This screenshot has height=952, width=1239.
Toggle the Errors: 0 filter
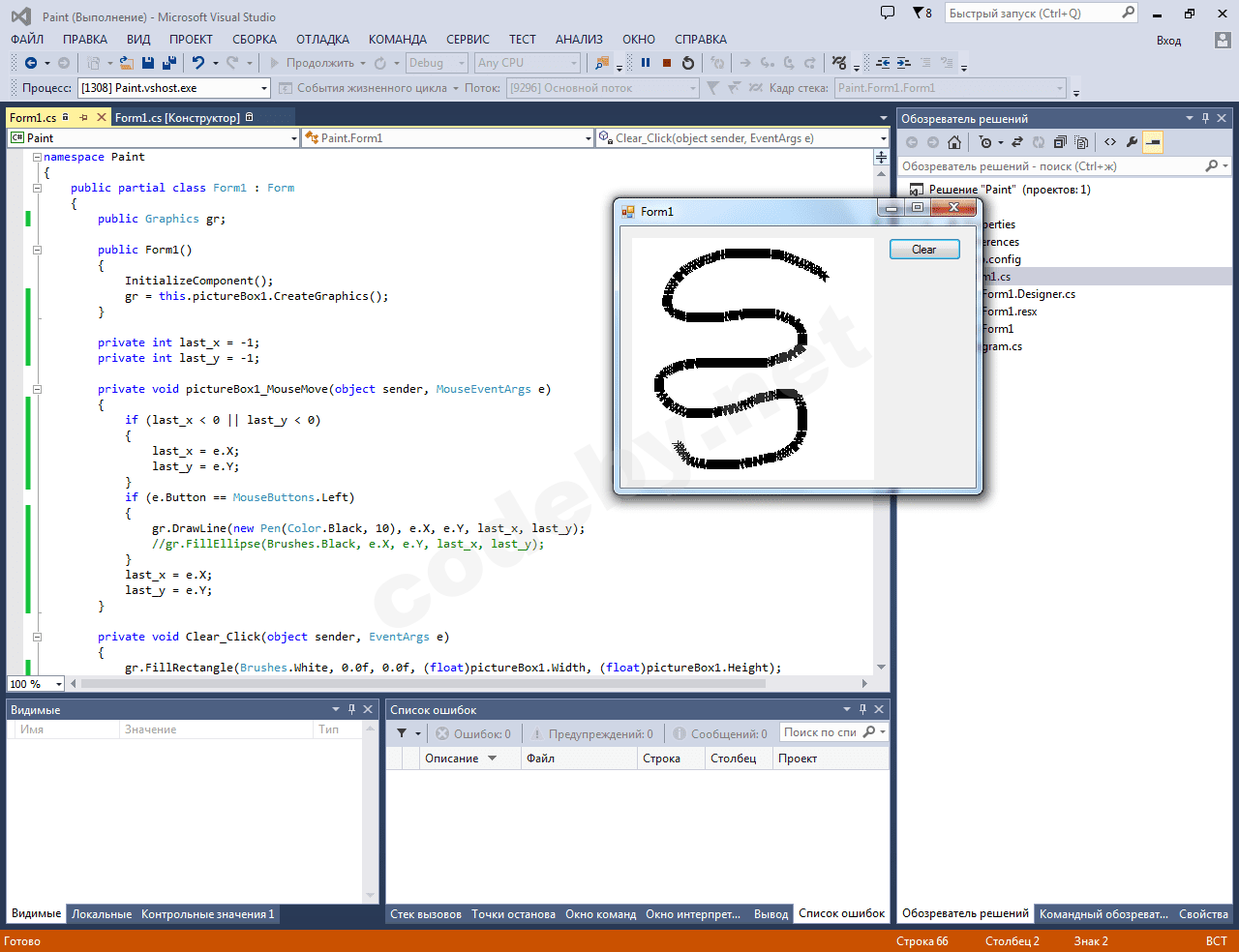pyautogui.click(x=473, y=734)
